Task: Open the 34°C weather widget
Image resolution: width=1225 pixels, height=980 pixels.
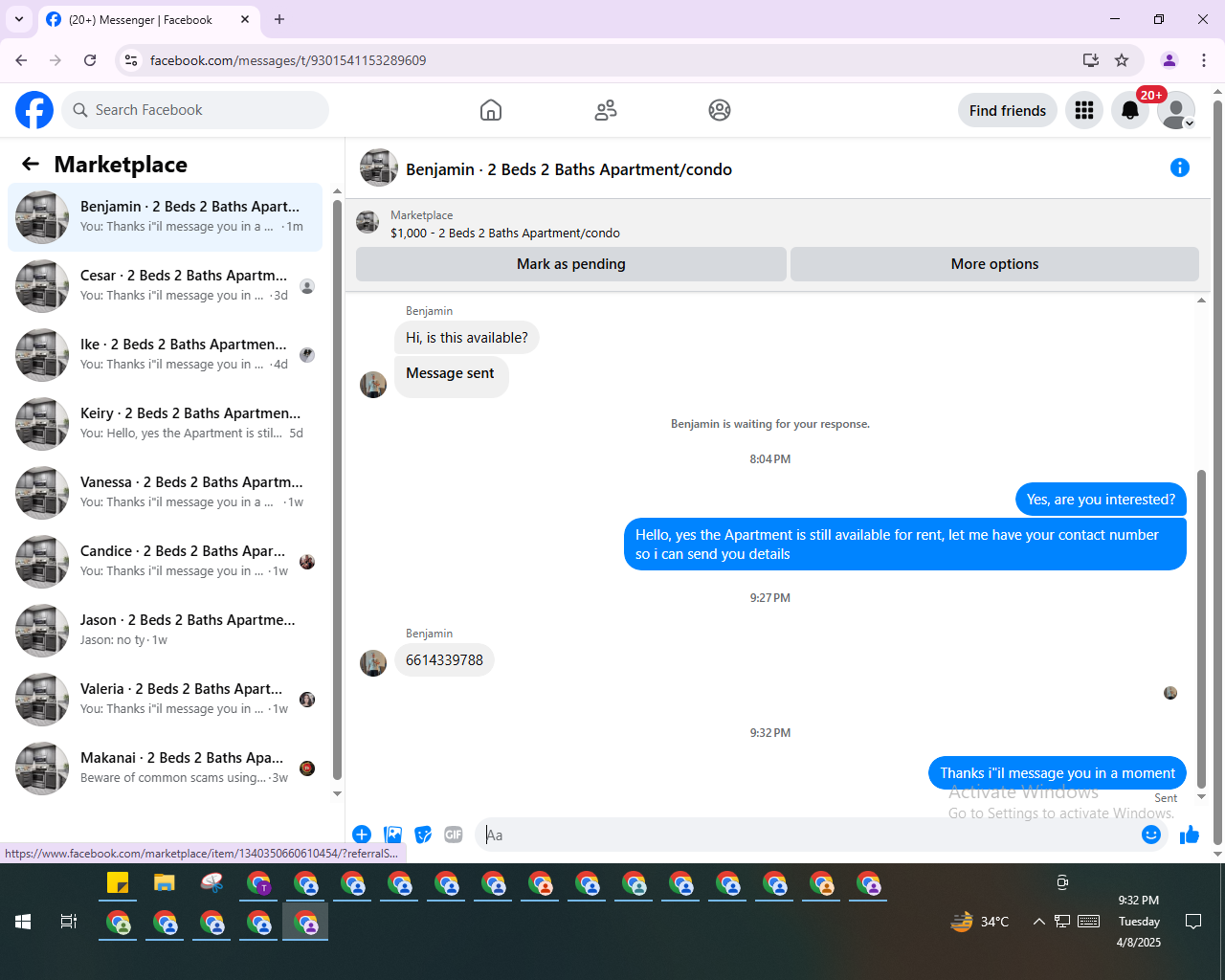Action: 980,922
